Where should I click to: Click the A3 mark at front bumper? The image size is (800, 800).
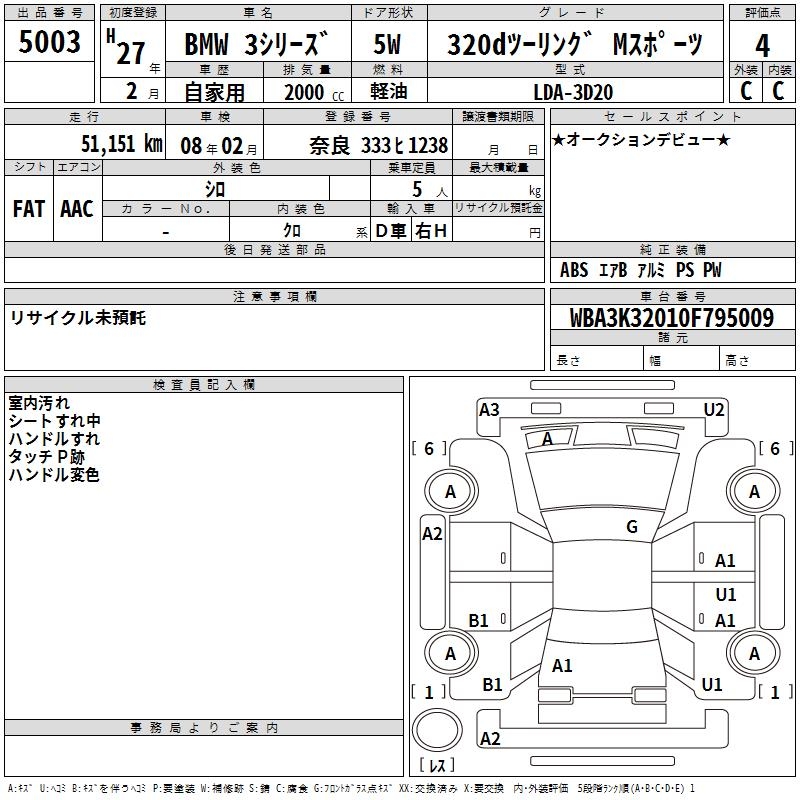point(489,409)
